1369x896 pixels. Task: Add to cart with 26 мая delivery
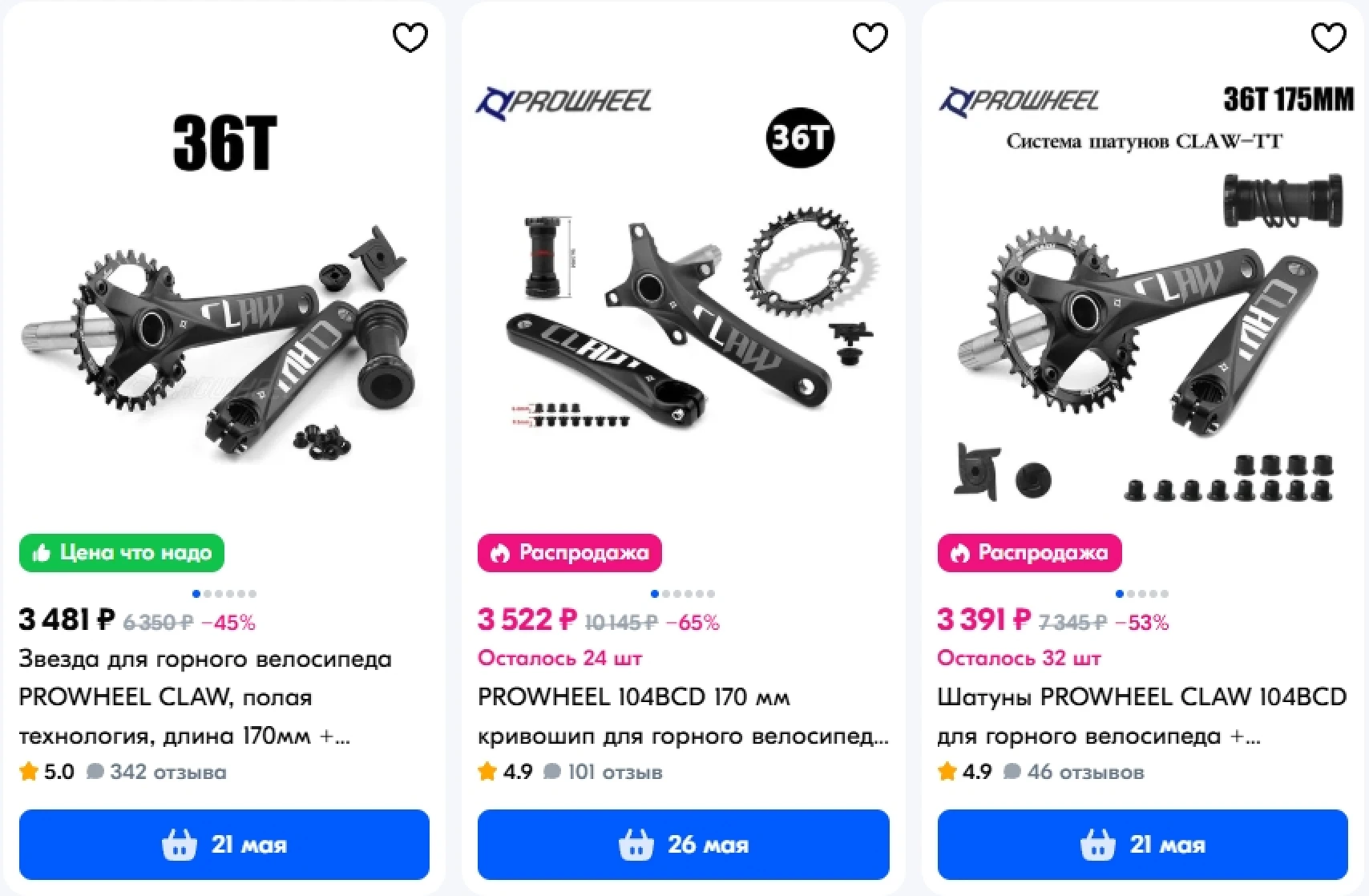(684, 845)
